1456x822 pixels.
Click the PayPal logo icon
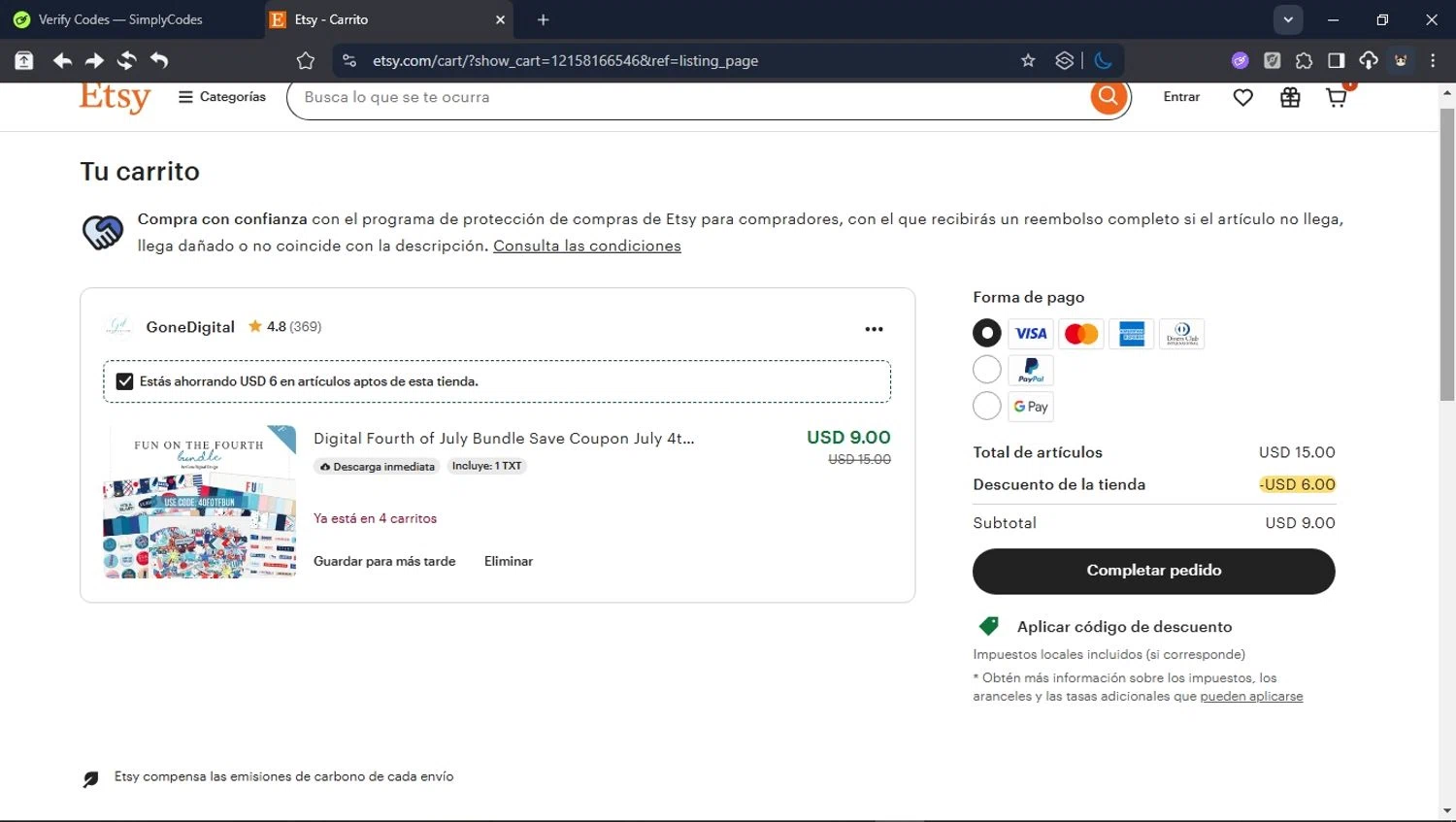pyautogui.click(x=1031, y=370)
